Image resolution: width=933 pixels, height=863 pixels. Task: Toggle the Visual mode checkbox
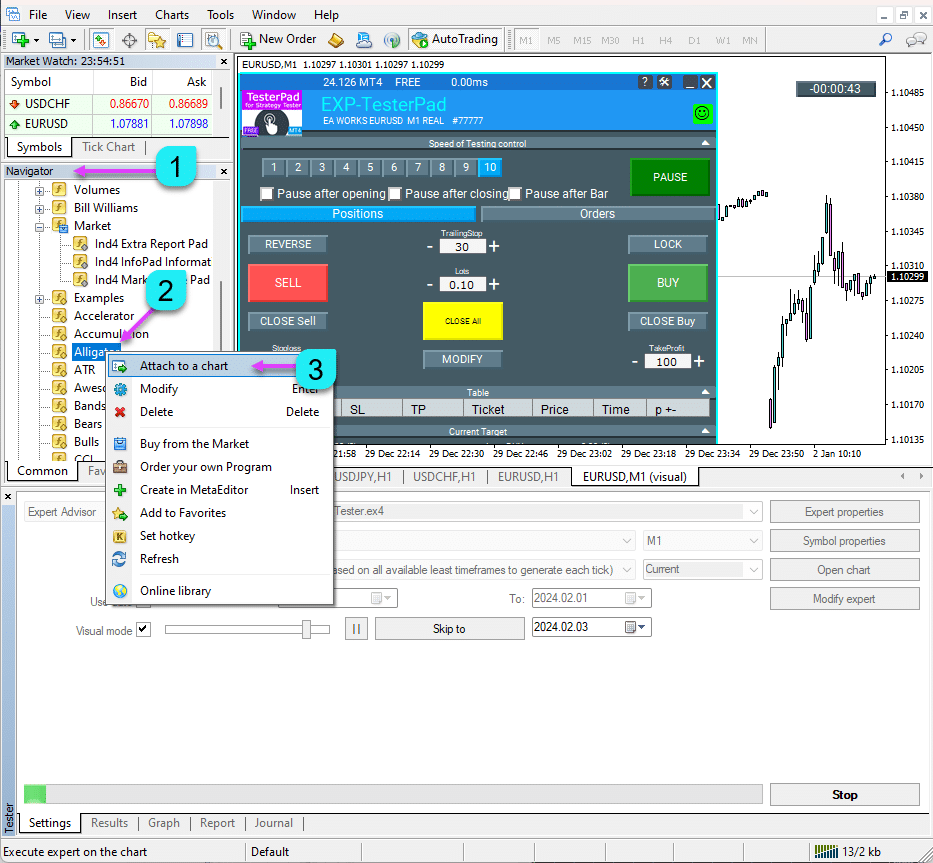click(143, 629)
